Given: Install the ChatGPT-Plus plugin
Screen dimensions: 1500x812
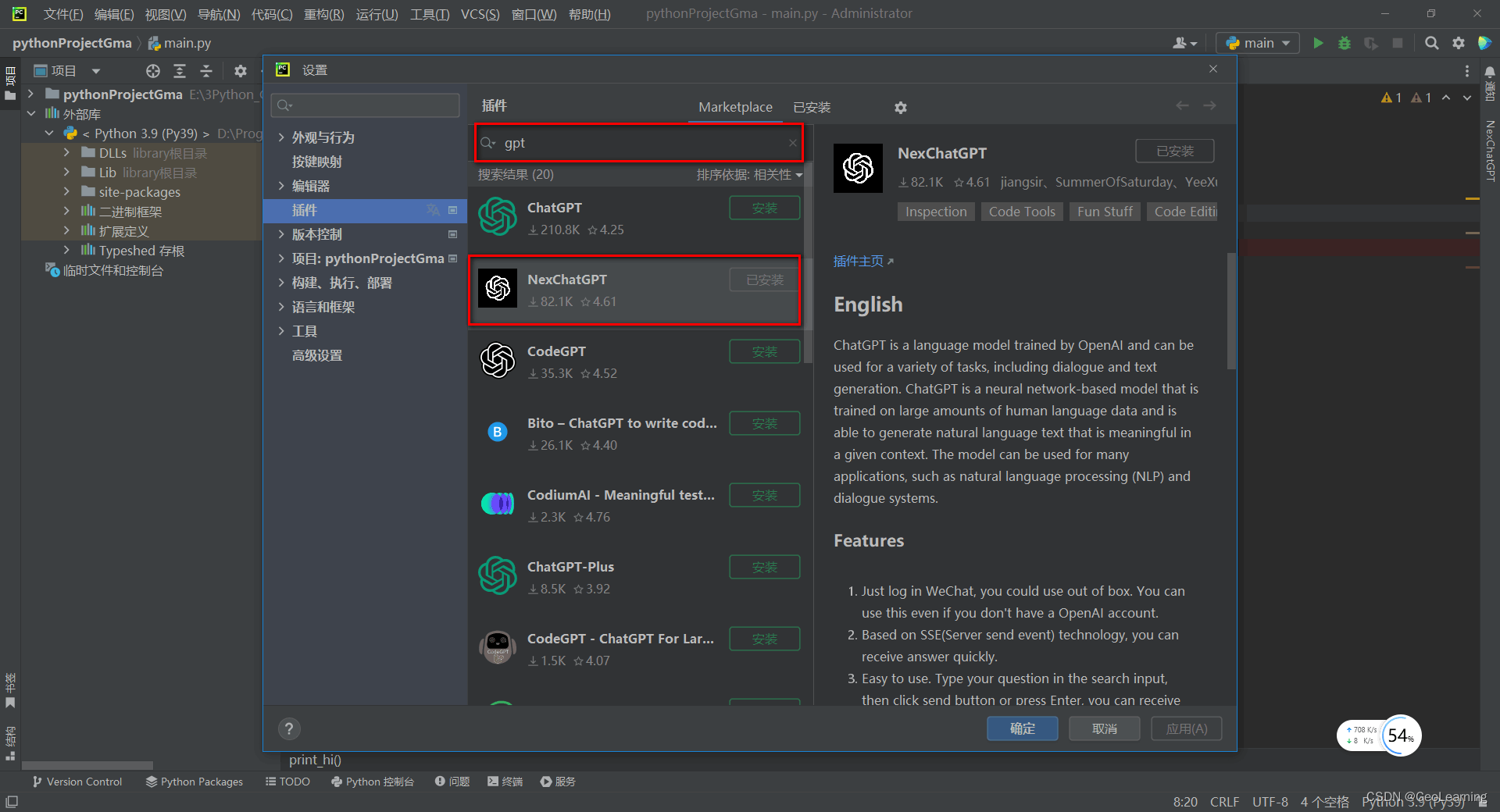Looking at the screenshot, I should (764, 568).
